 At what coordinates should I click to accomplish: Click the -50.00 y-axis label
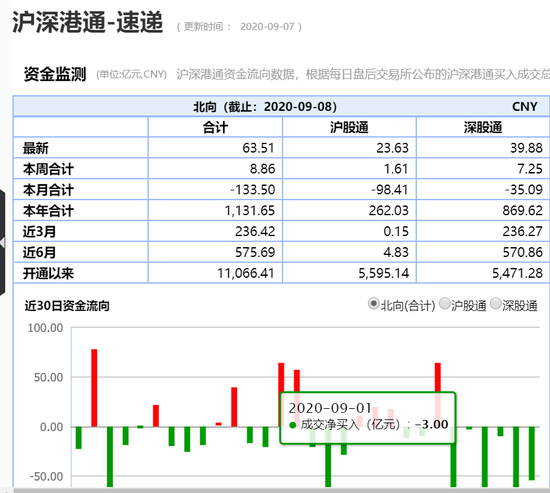(x=46, y=477)
